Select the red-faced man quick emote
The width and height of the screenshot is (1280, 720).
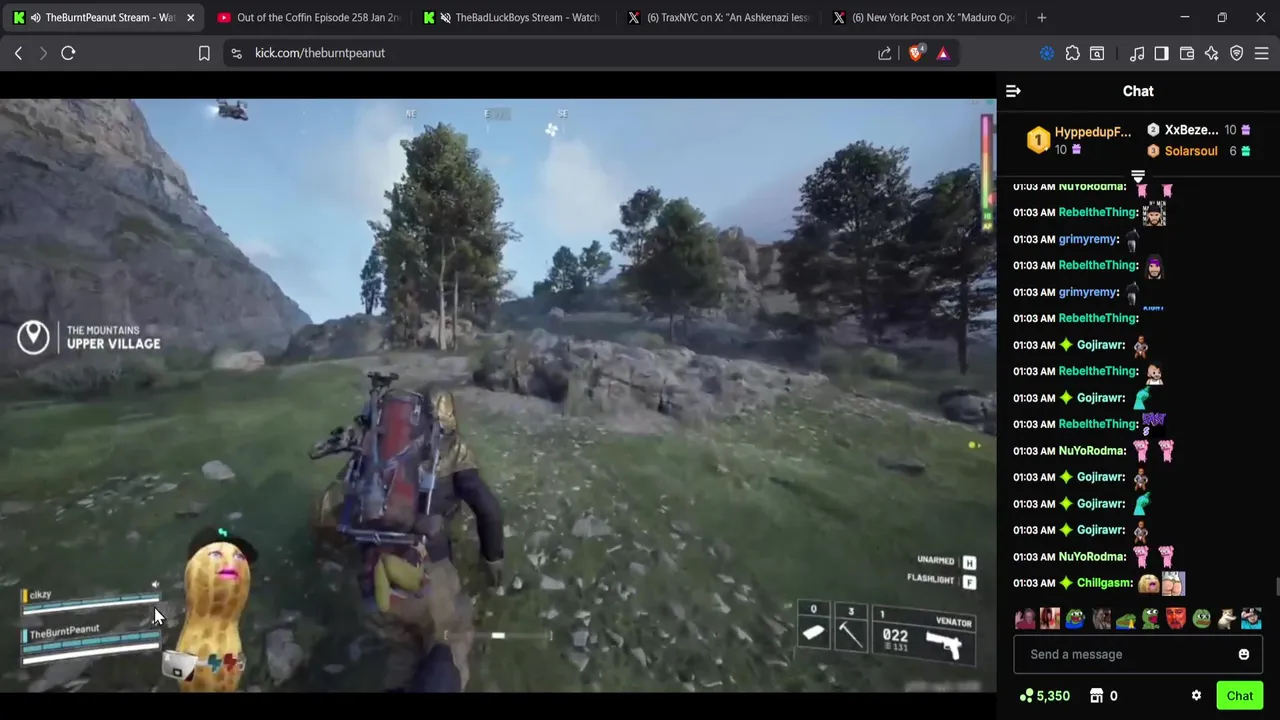[1176, 619]
